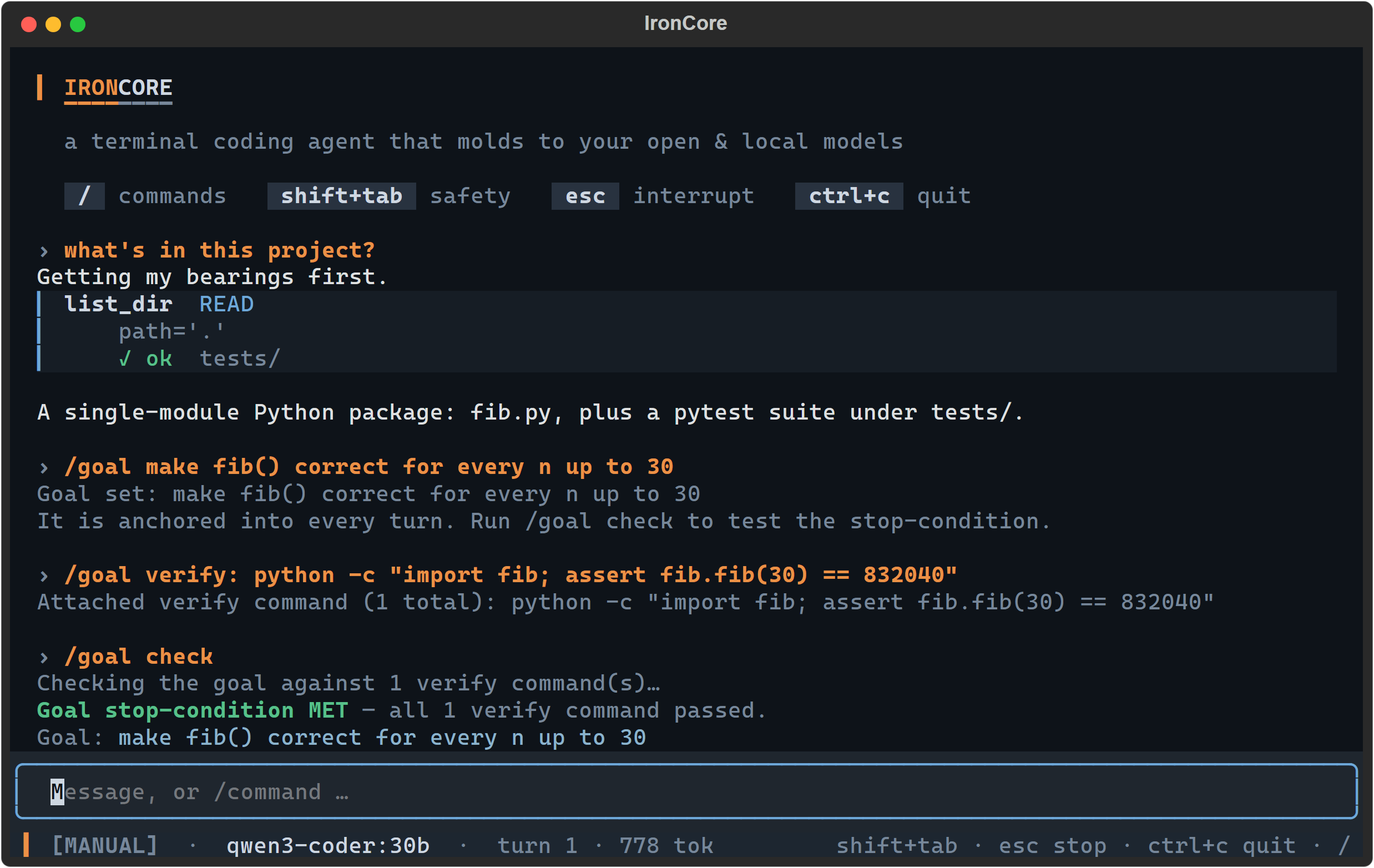The height and width of the screenshot is (868, 1374).
Task: Click the prompt "what's in this project?"
Action: [220, 250]
